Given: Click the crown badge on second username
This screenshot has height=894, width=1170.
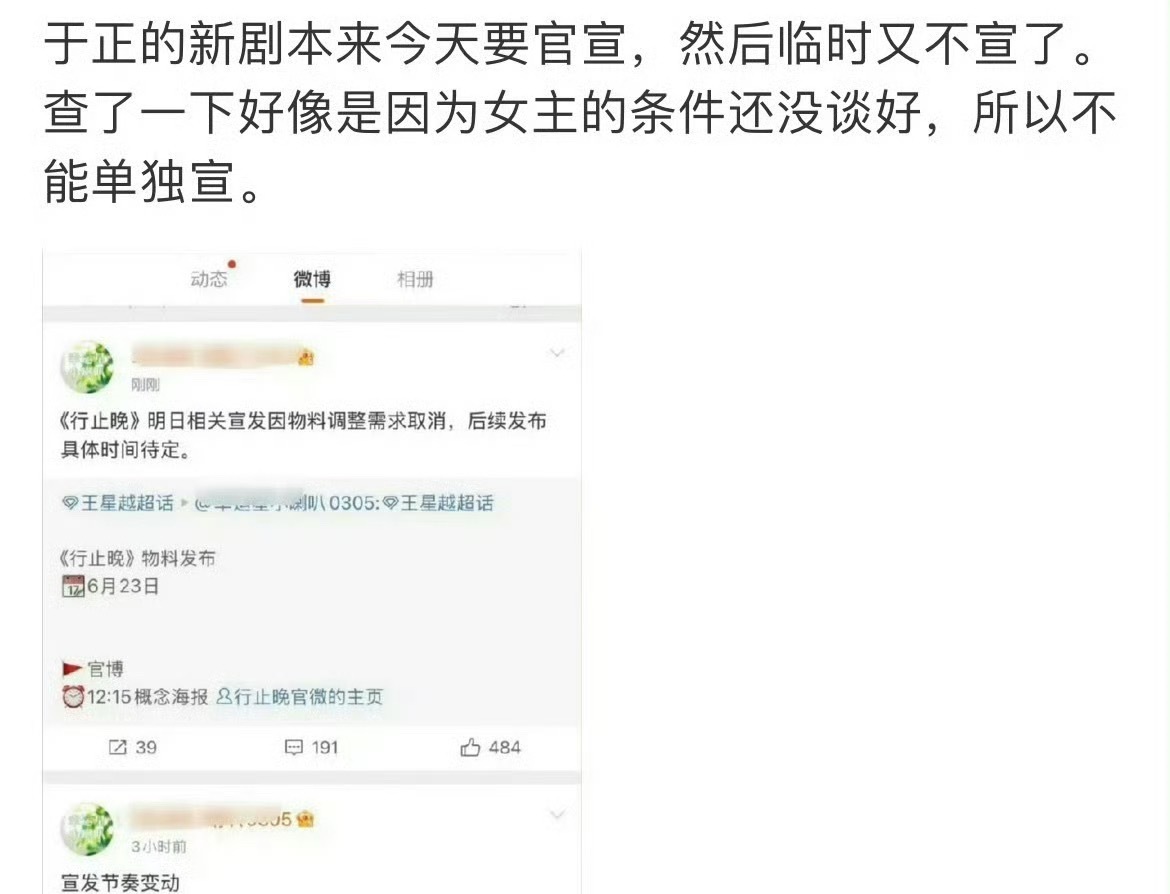Looking at the screenshot, I should click(x=305, y=819).
